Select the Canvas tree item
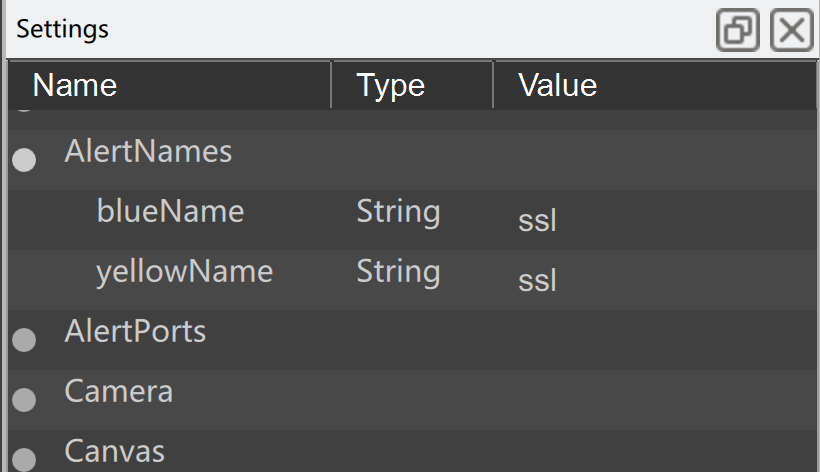This screenshot has width=820, height=472. coord(115,452)
